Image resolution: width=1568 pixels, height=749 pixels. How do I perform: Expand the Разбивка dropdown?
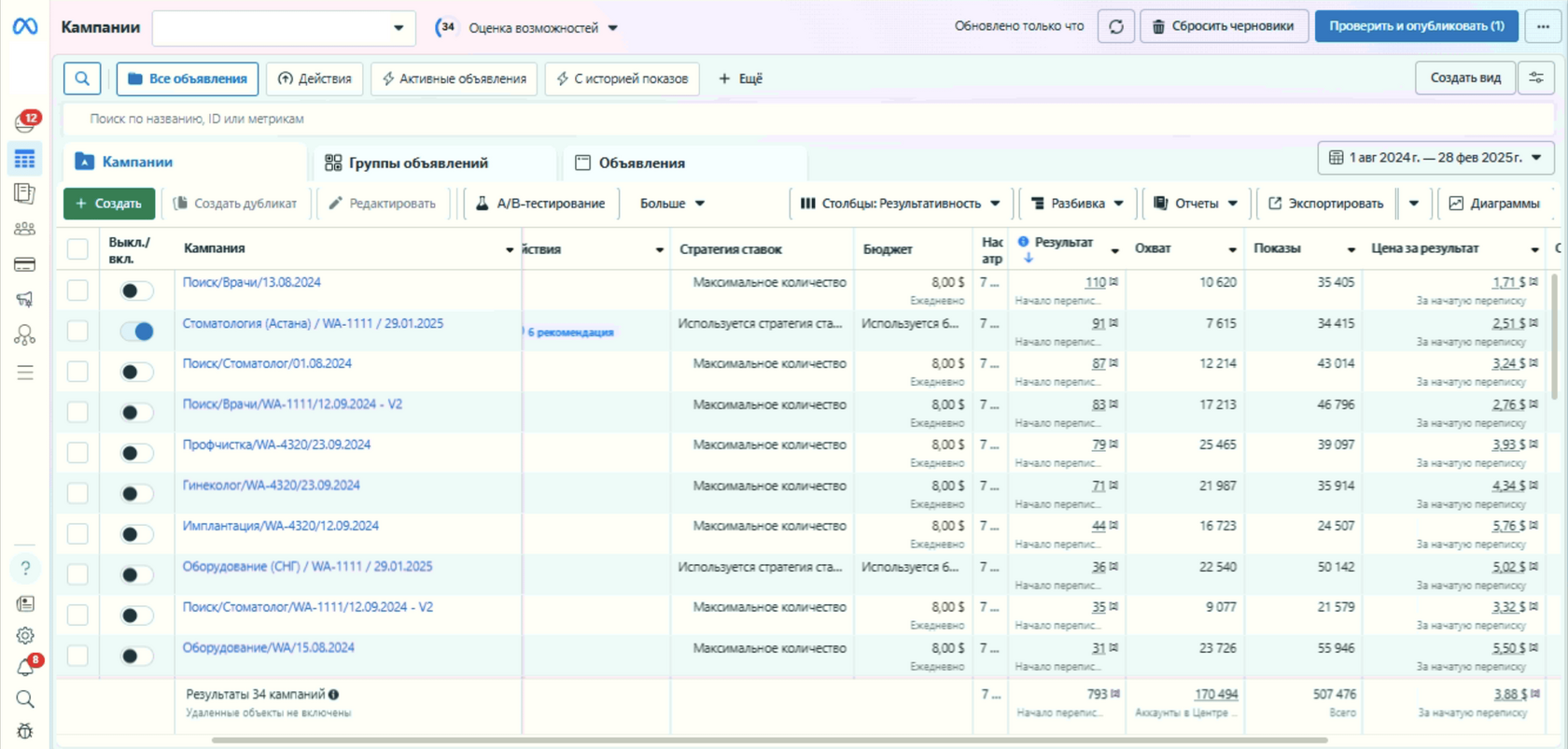[1077, 204]
